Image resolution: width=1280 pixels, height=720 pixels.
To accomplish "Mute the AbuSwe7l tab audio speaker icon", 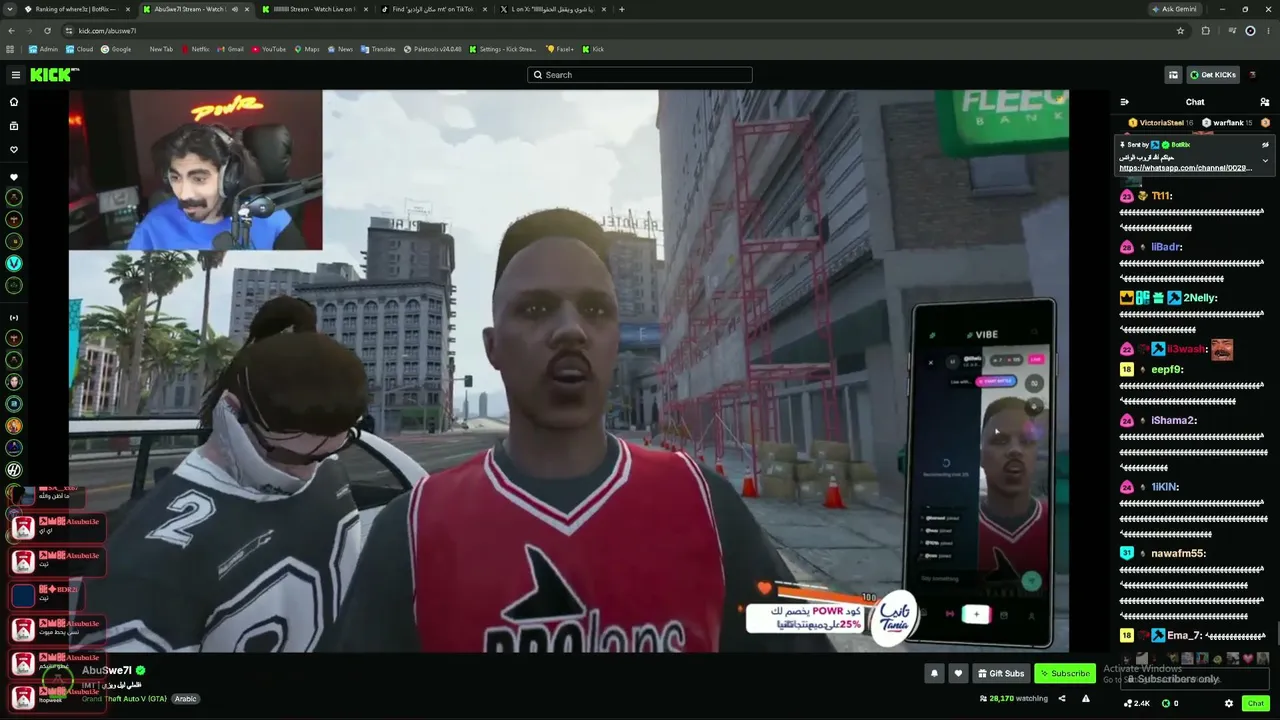I will pyautogui.click(x=235, y=9).
